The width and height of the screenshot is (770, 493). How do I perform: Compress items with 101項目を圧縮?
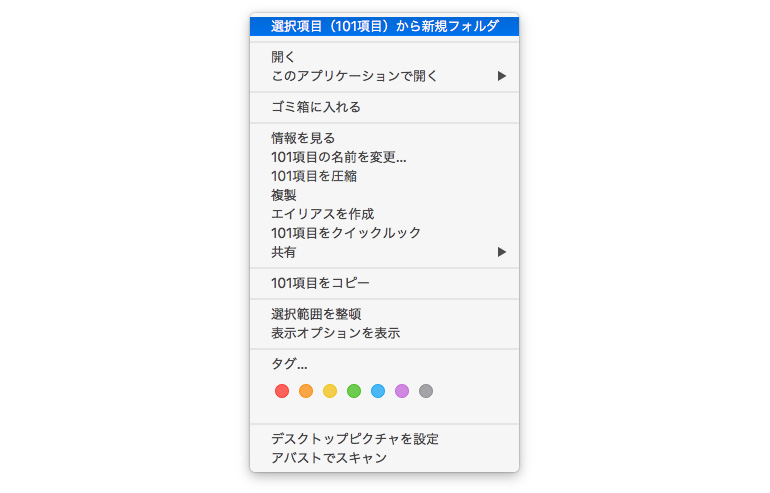click(314, 176)
